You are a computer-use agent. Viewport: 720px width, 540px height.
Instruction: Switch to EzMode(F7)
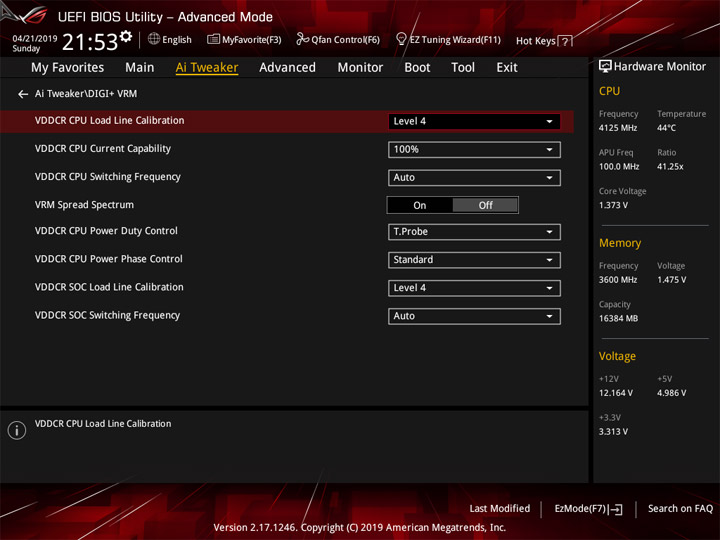coord(588,509)
